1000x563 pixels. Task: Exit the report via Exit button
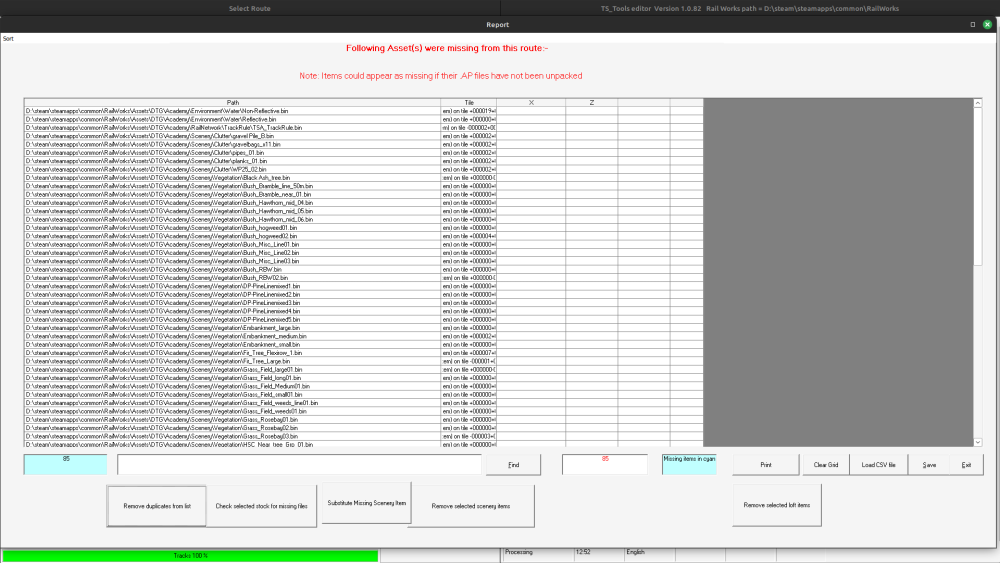click(x=966, y=465)
